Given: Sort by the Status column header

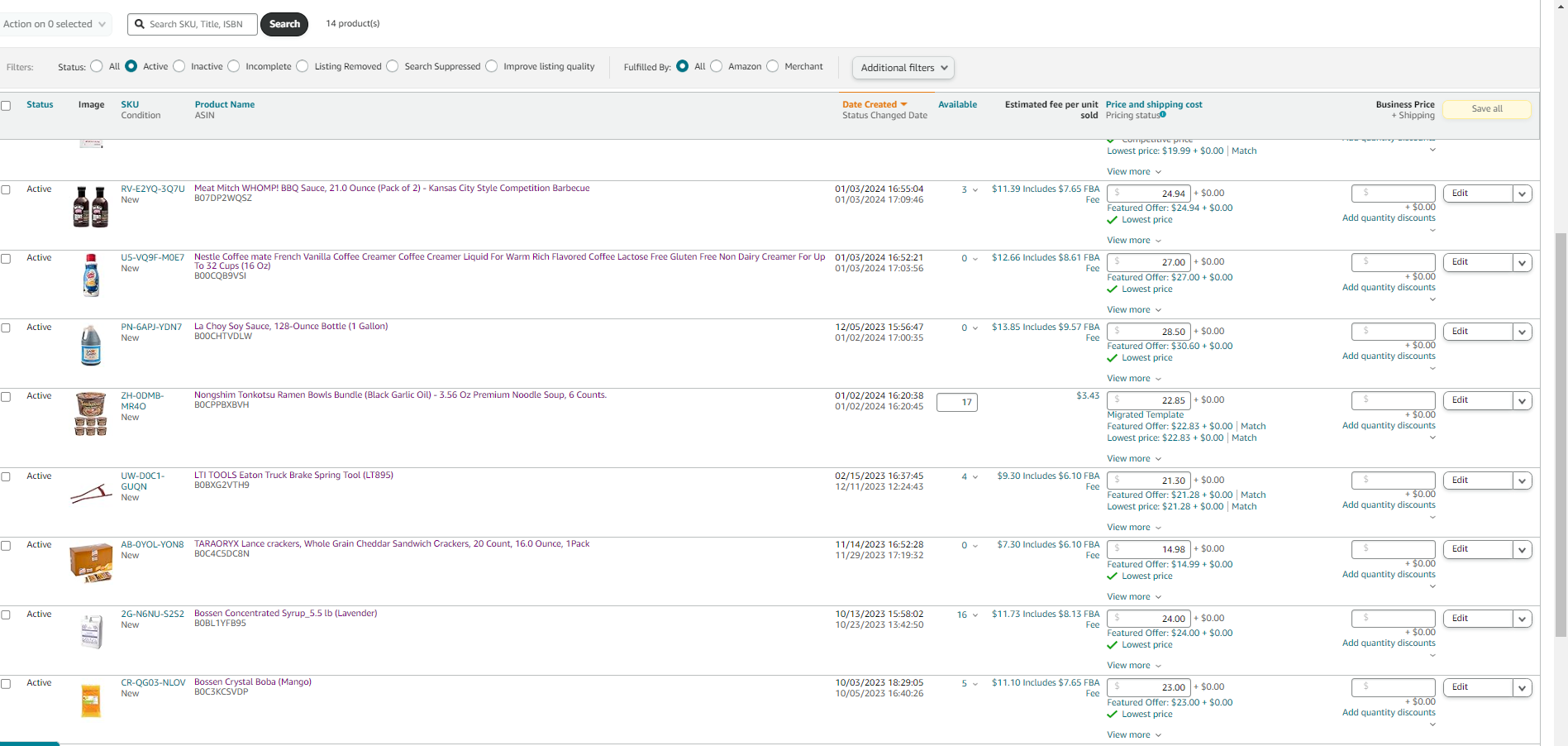Looking at the screenshot, I should click(x=40, y=104).
